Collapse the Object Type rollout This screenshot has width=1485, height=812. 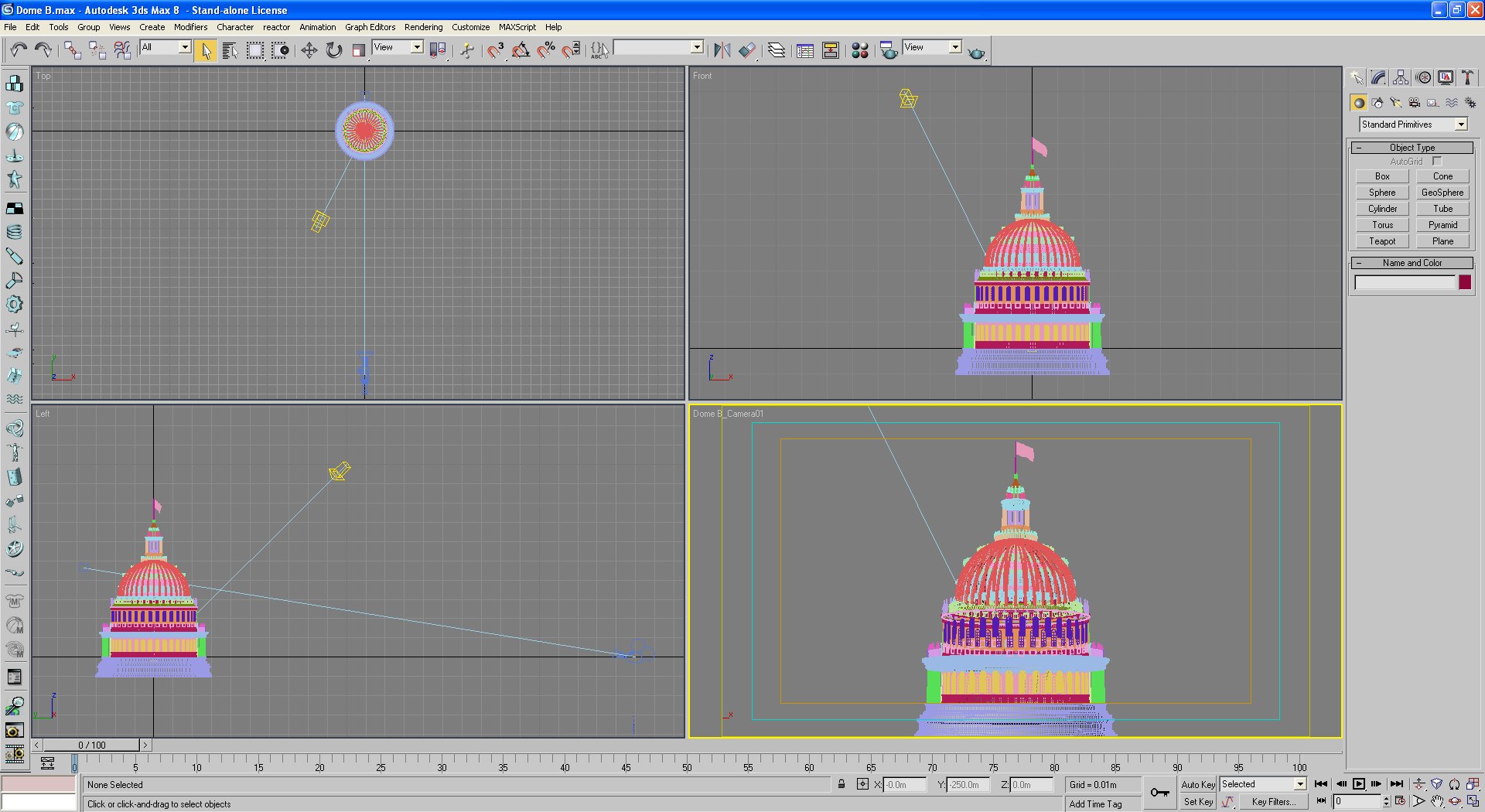[1412, 148]
